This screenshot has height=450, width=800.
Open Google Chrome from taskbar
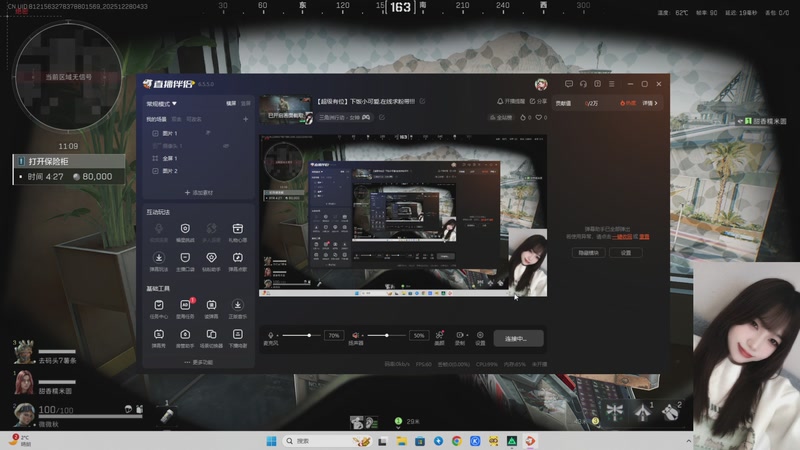pos(457,441)
